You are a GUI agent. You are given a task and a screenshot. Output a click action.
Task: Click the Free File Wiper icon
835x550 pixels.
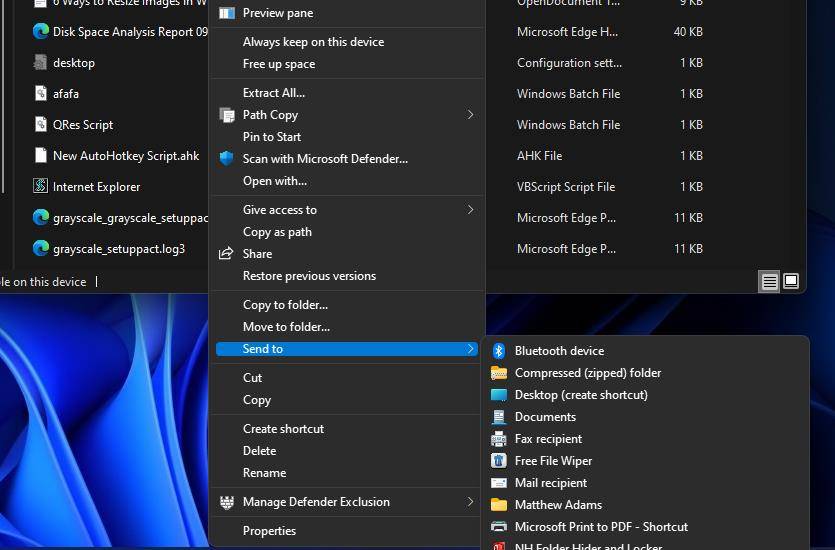click(498, 461)
